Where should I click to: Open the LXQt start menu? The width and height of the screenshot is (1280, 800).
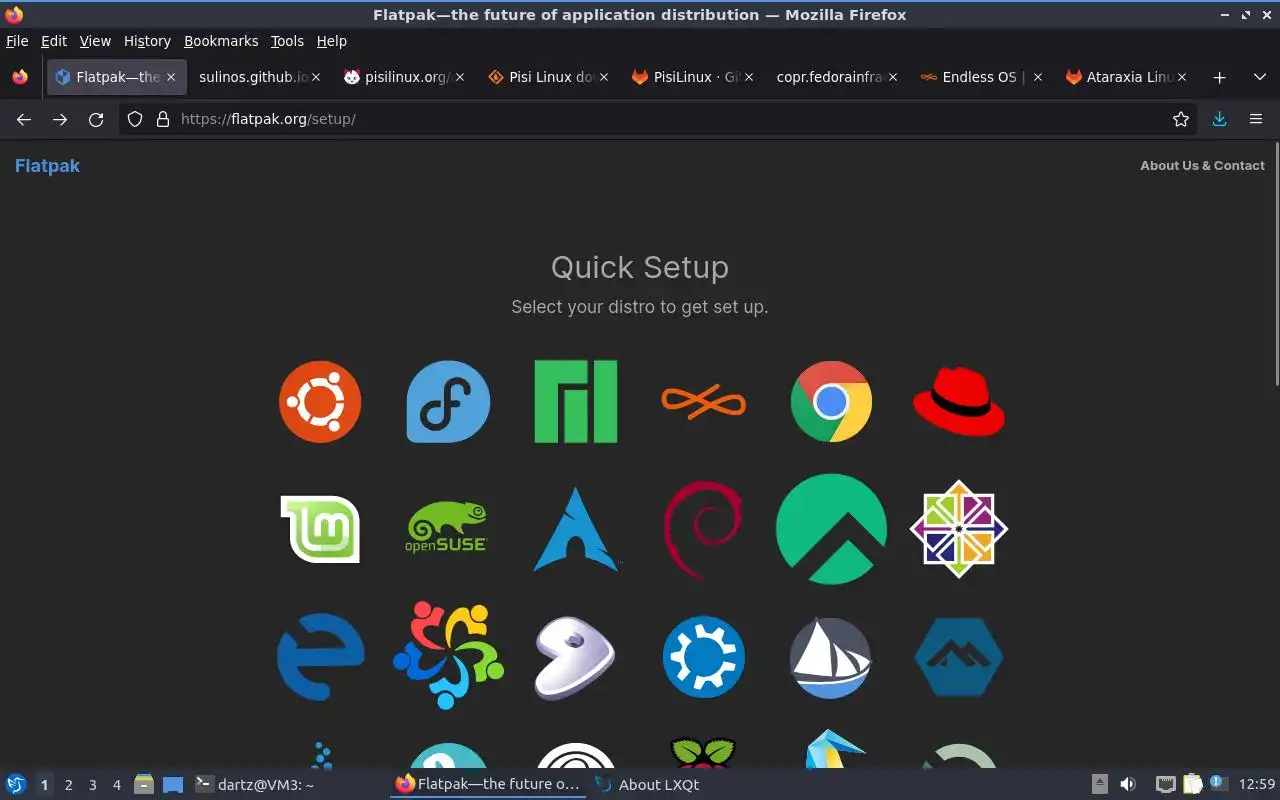(16, 784)
